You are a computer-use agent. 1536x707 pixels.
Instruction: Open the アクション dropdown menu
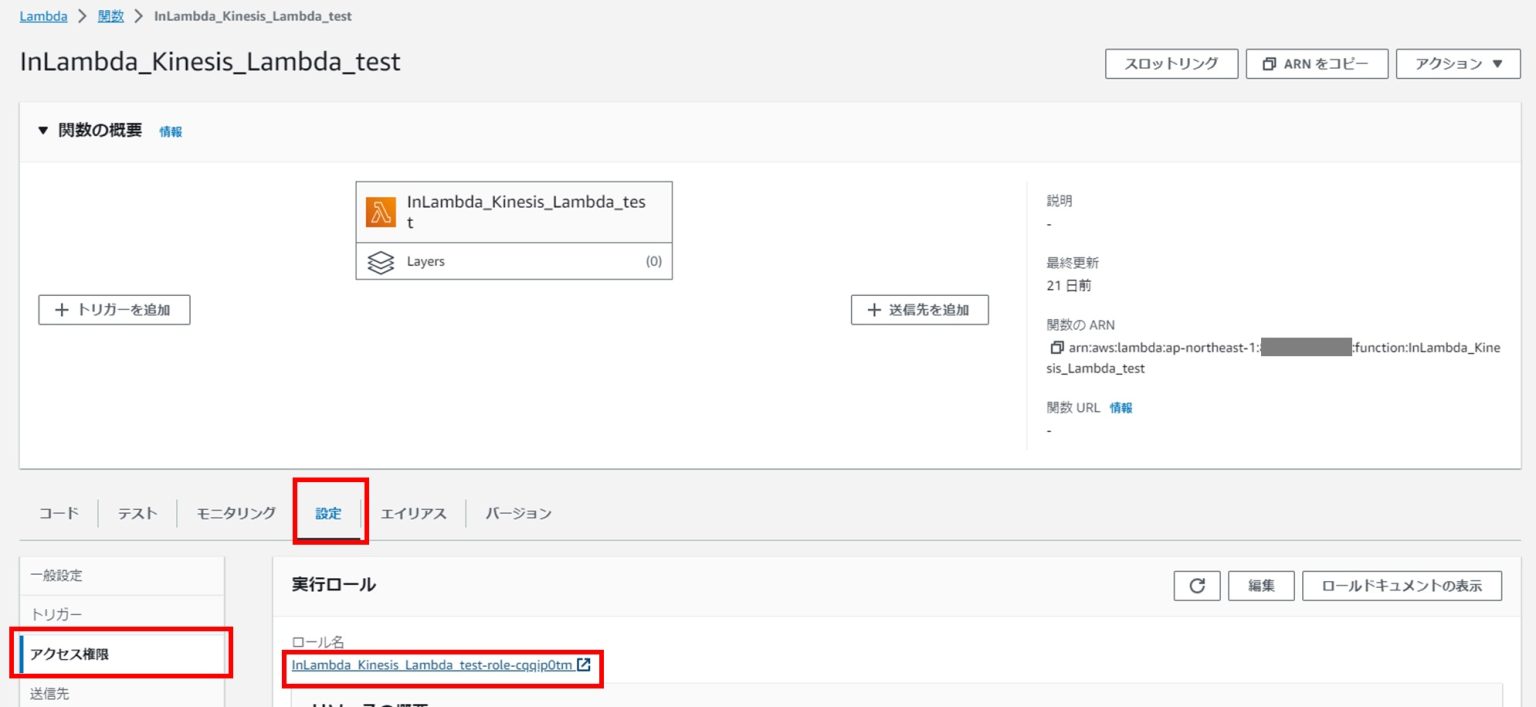(x=1458, y=64)
